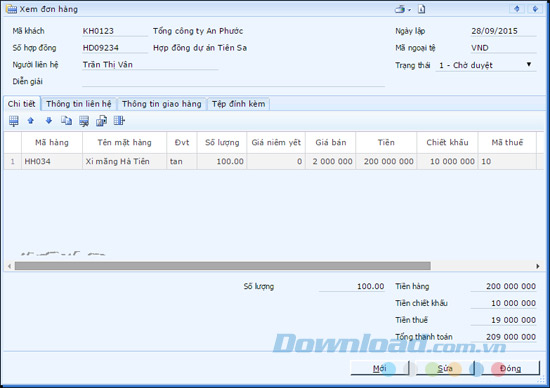
Task: Click the paste rows icon
Action: (101, 121)
